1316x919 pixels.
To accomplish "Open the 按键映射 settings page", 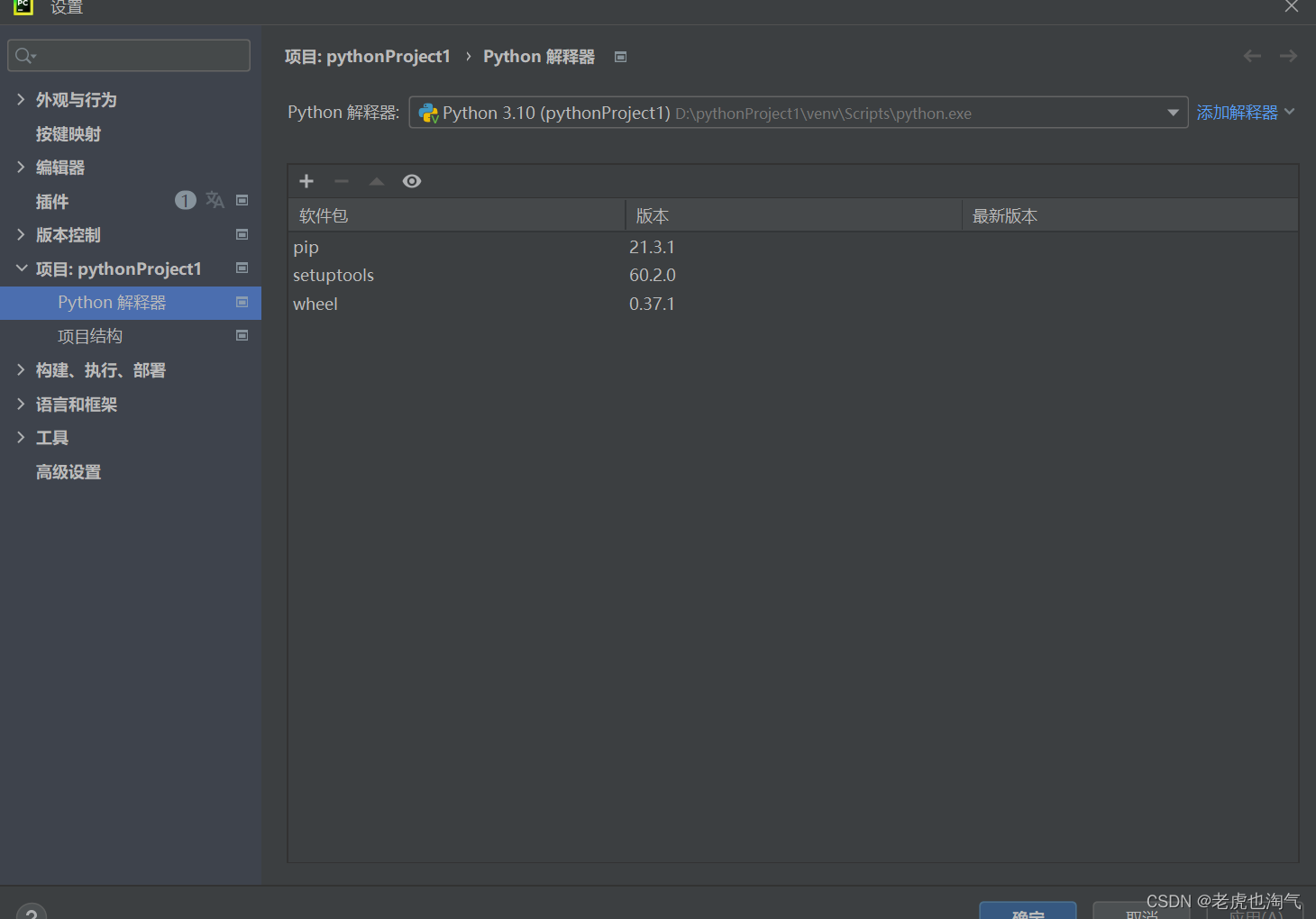I will pos(69,134).
